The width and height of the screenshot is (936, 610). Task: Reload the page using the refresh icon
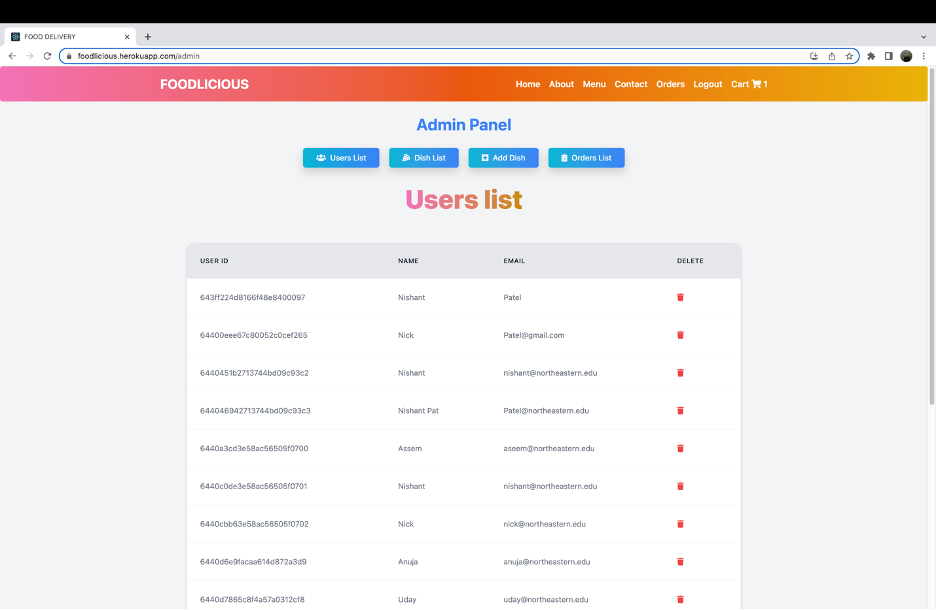[47, 56]
